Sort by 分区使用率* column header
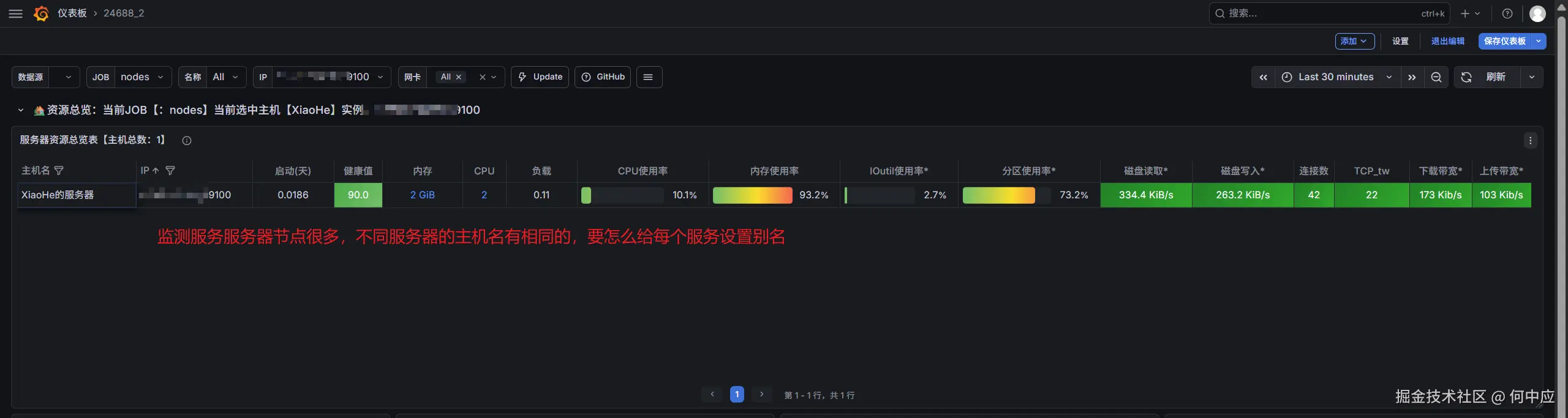The image size is (1568, 418). (x=1028, y=171)
